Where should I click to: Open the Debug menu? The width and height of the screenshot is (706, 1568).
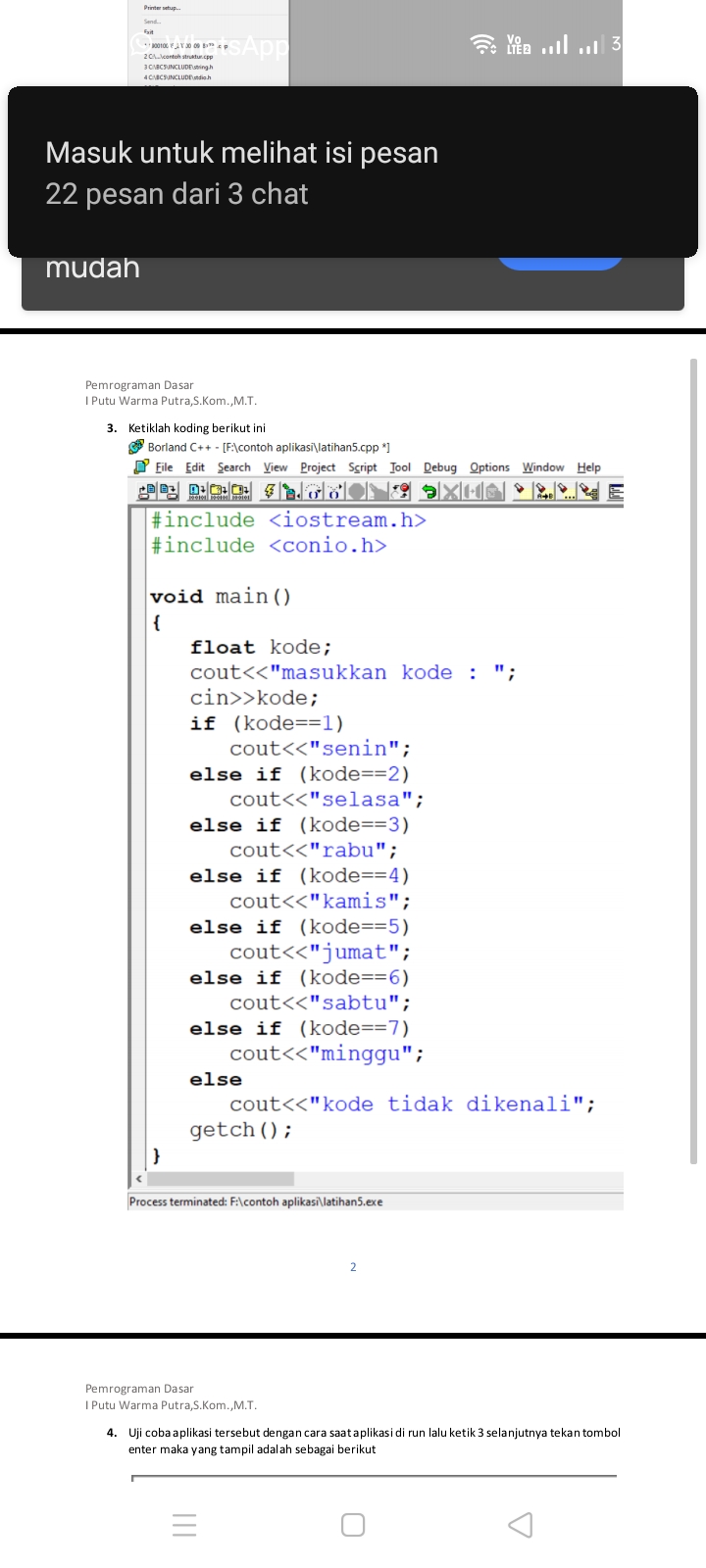(439, 467)
